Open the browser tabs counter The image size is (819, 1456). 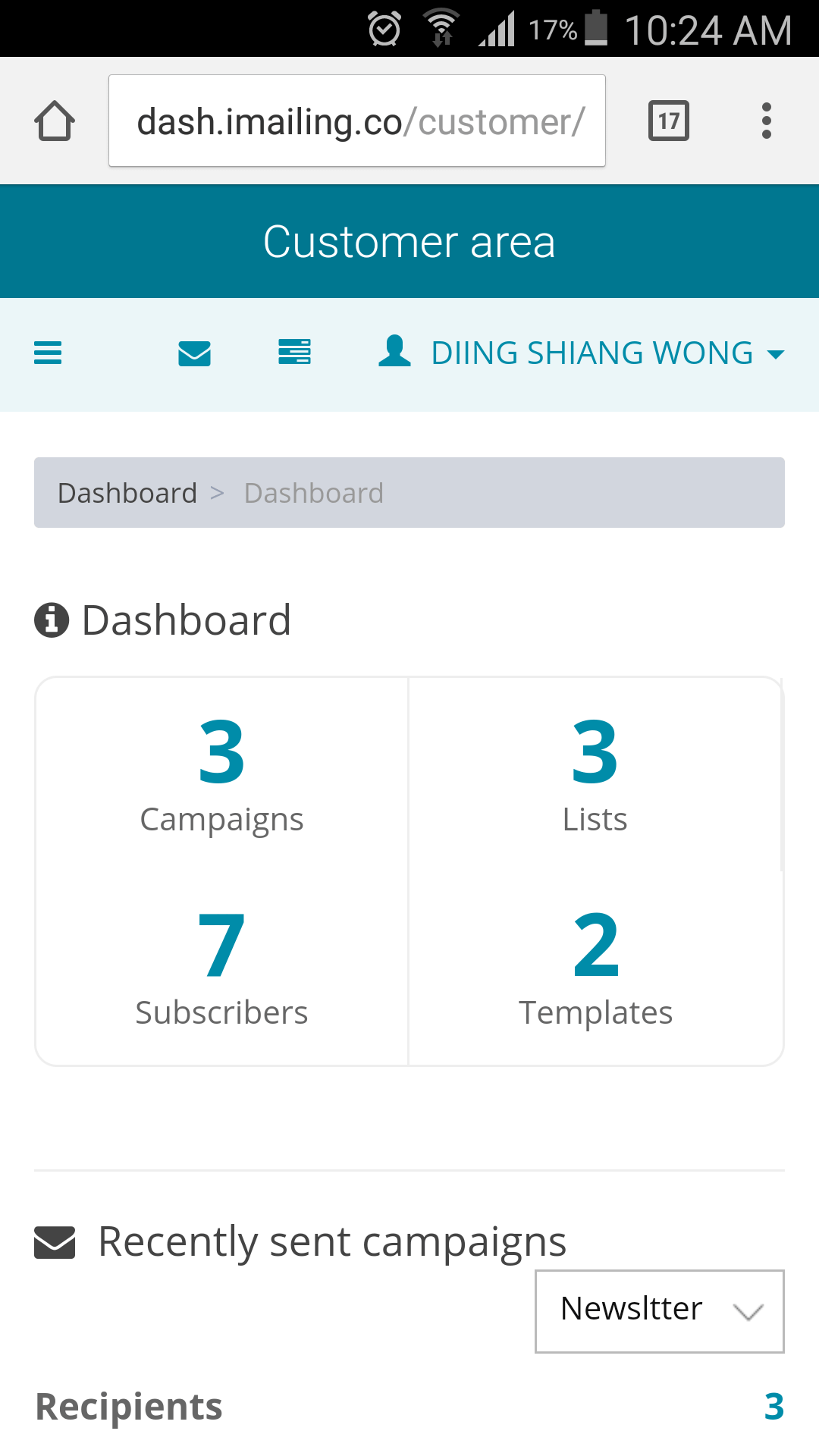point(668,121)
